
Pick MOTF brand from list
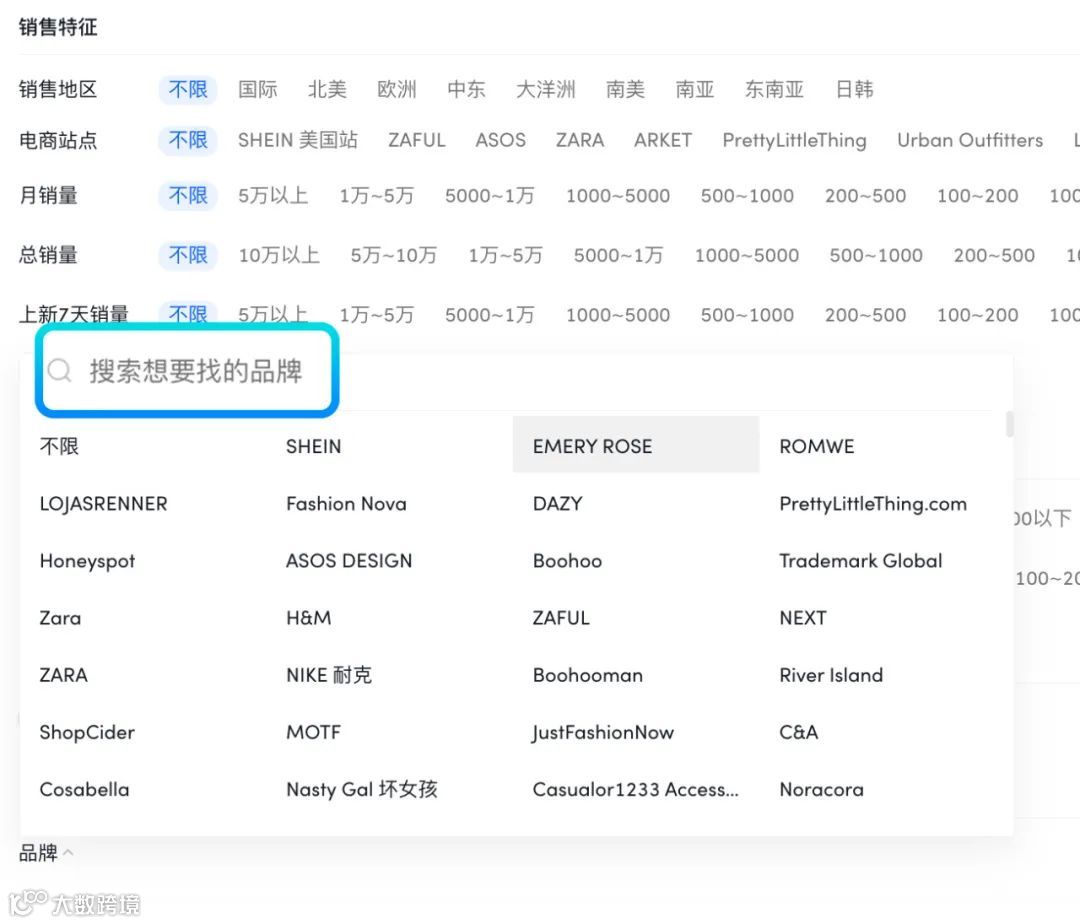pos(313,732)
